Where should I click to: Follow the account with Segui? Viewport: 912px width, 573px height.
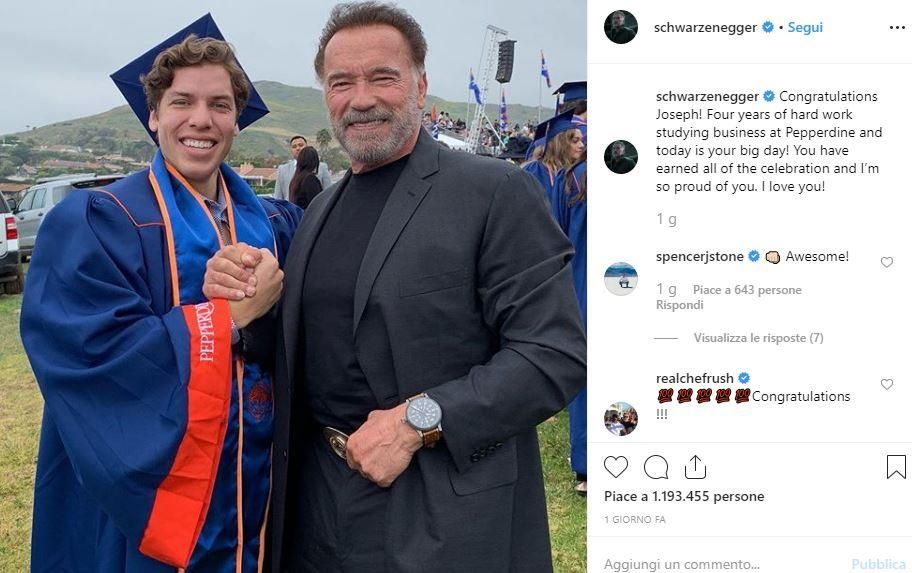[x=805, y=27]
